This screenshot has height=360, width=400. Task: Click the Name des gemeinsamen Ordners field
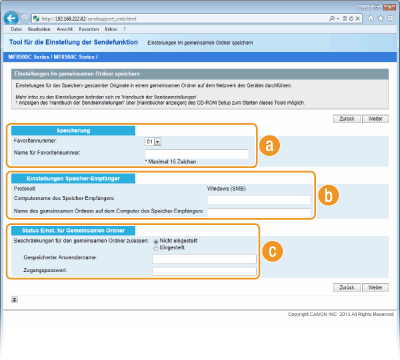(x=259, y=212)
